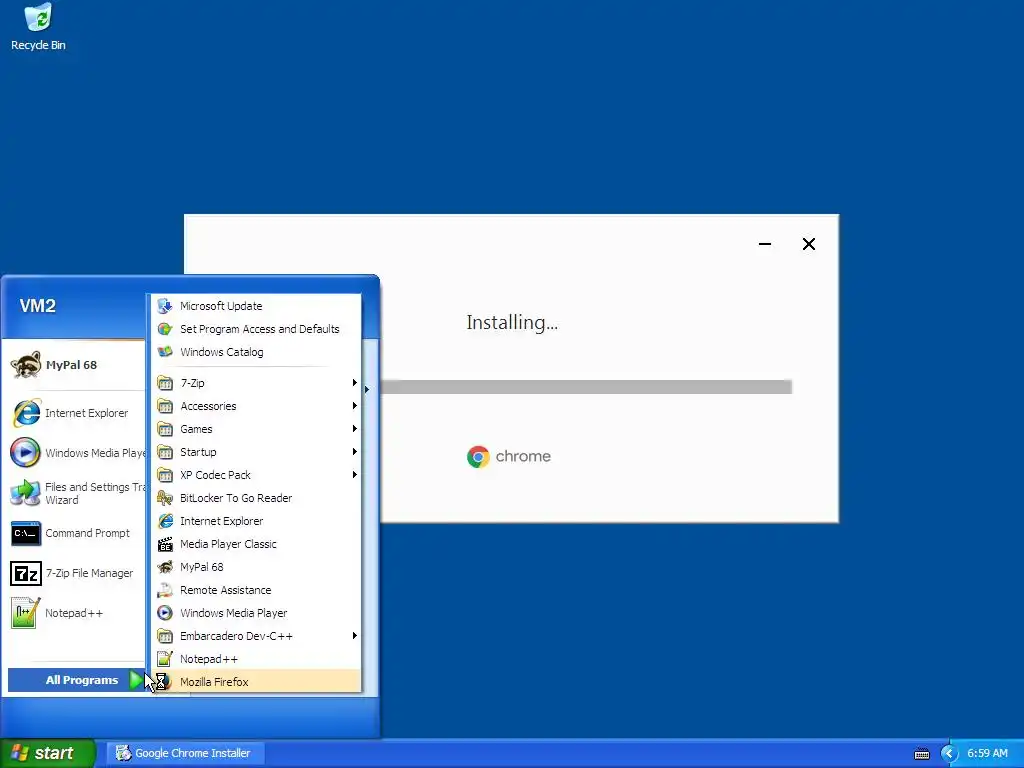This screenshot has width=1024, height=768.
Task: Expand the XP Codec Pack submenu arrow
Action: pyautogui.click(x=355, y=475)
